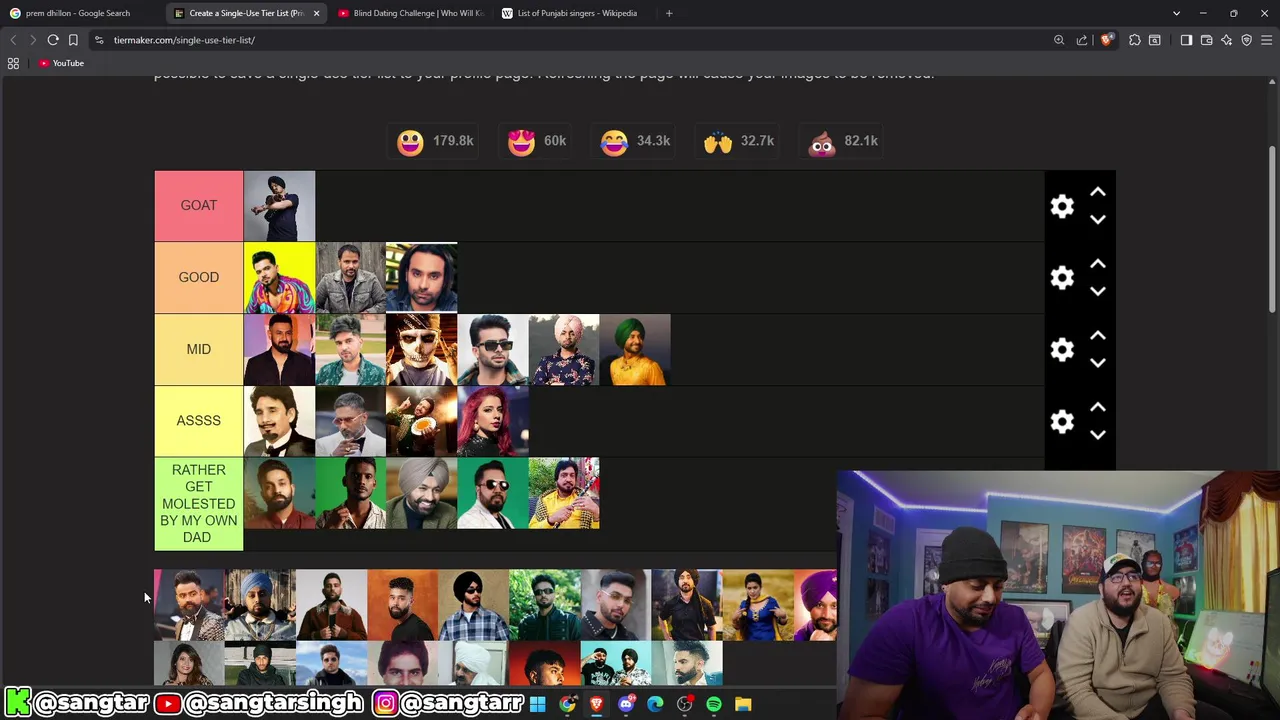Image resolution: width=1280 pixels, height=720 pixels.
Task: Bookmark this page
Action: (73, 40)
